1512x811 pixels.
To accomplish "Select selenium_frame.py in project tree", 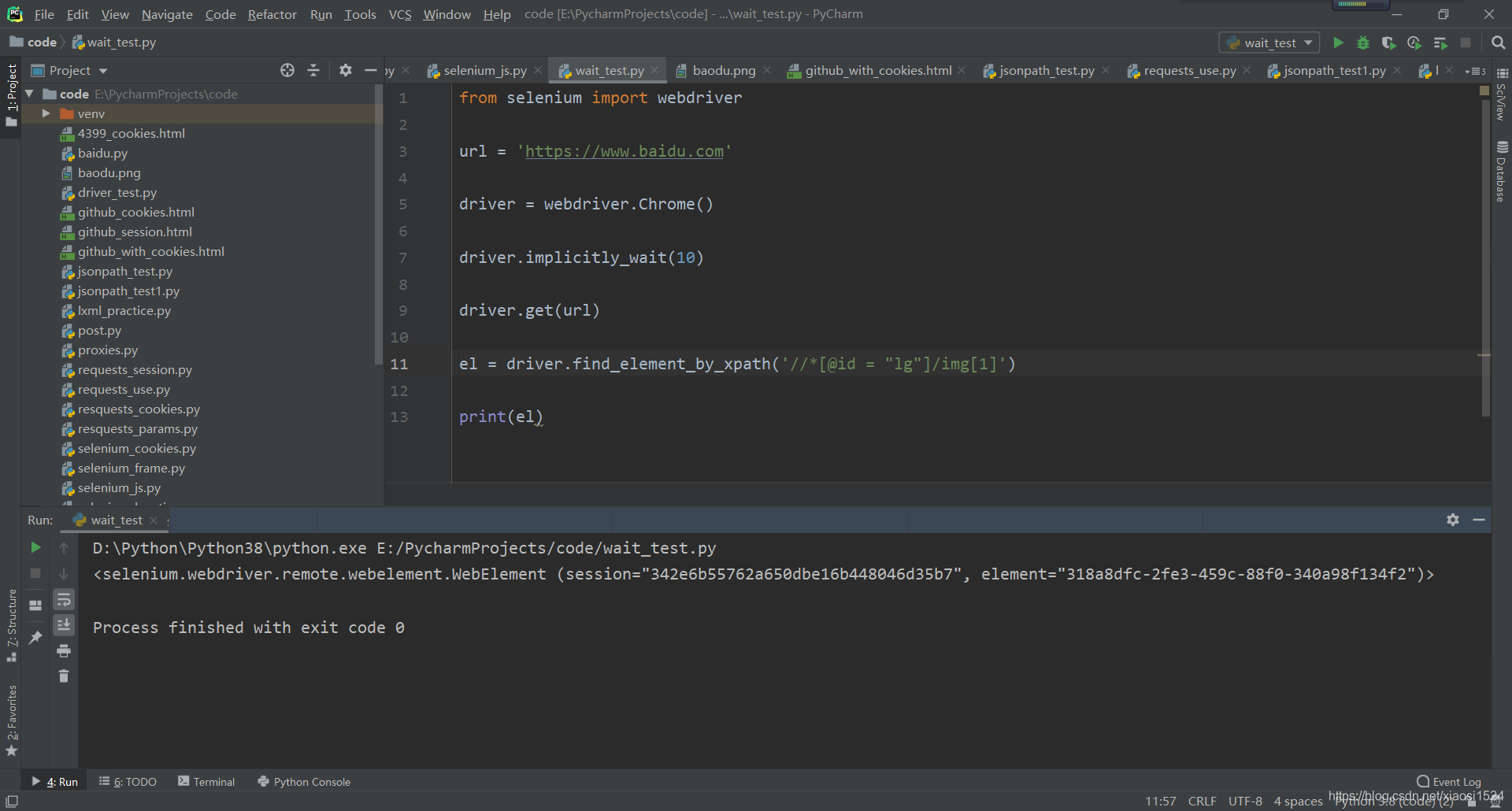I will [132, 468].
